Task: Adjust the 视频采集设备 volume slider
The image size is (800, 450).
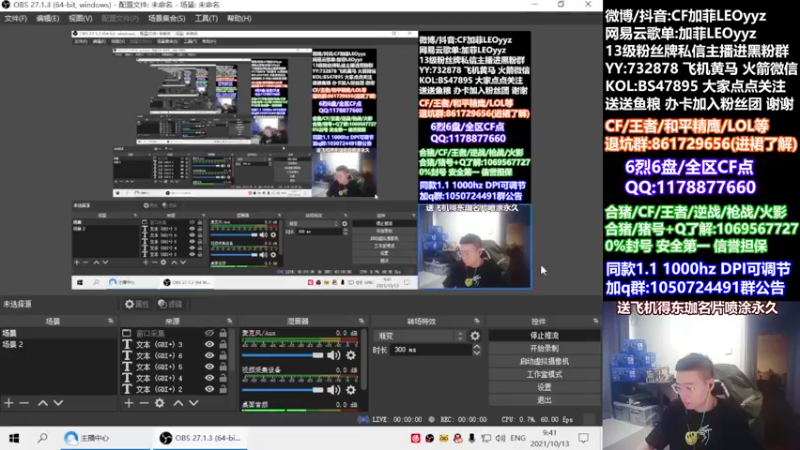Action: point(282,390)
